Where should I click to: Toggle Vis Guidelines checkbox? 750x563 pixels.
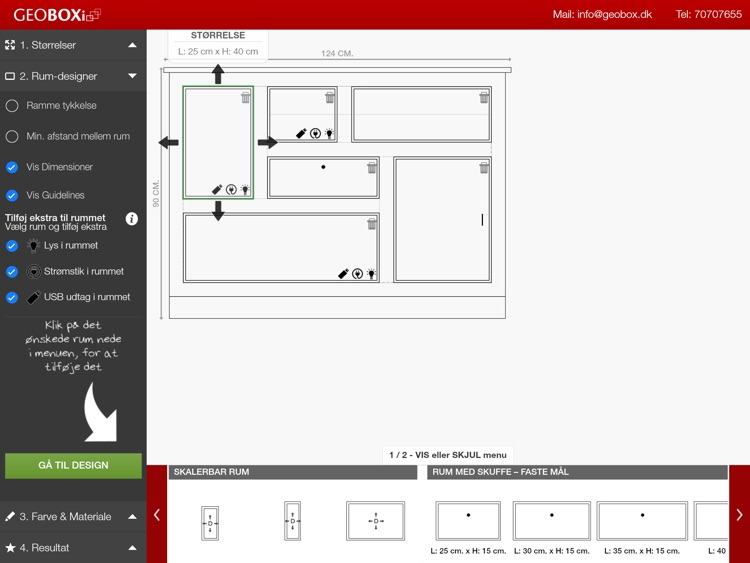[12, 195]
